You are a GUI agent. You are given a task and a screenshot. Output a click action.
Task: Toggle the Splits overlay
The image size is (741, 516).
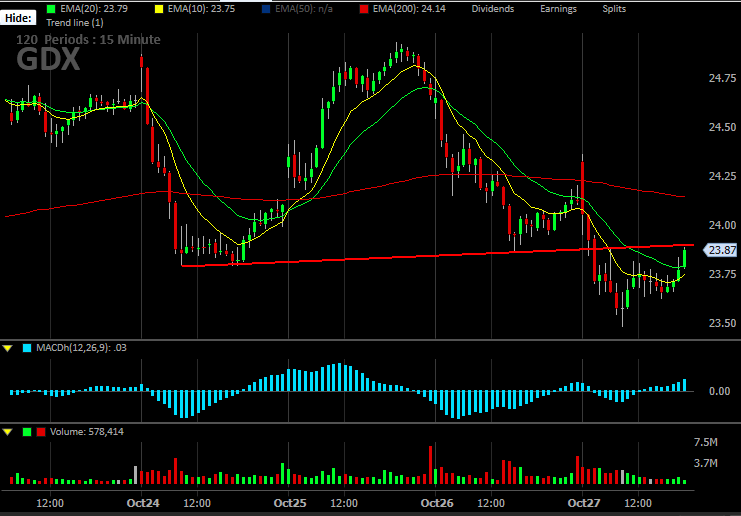(614, 9)
